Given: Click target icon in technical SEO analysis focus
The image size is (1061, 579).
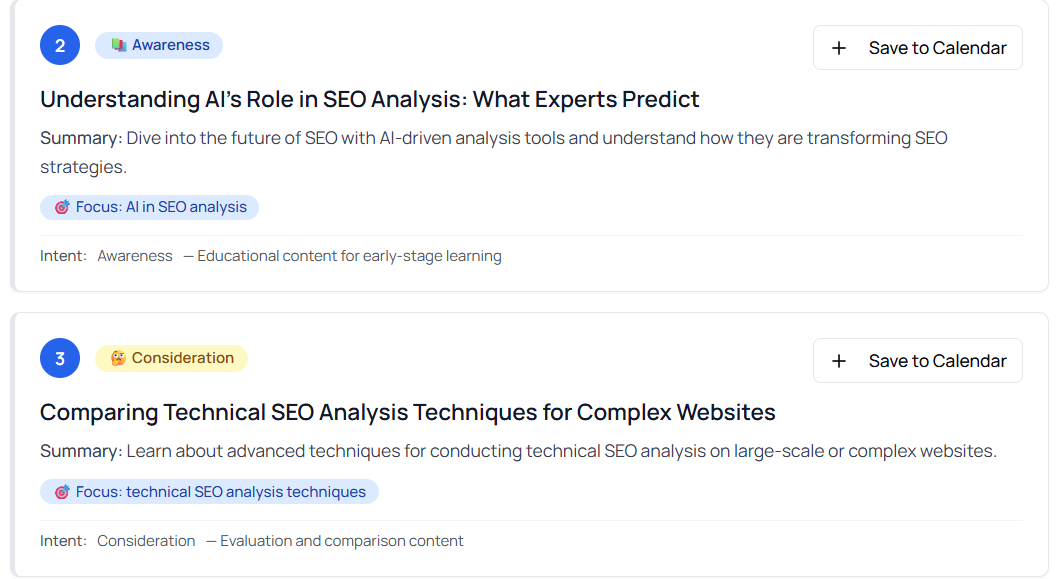Looking at the screenshot, I should (x=62, y=492).
